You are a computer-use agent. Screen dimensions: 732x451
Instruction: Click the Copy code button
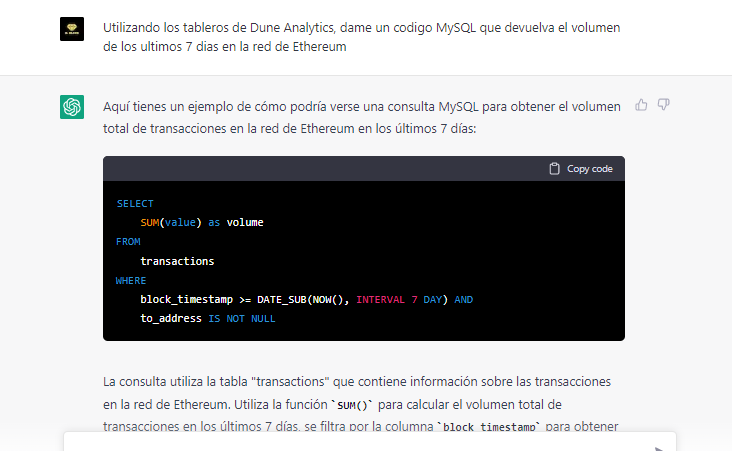(581, 169)
